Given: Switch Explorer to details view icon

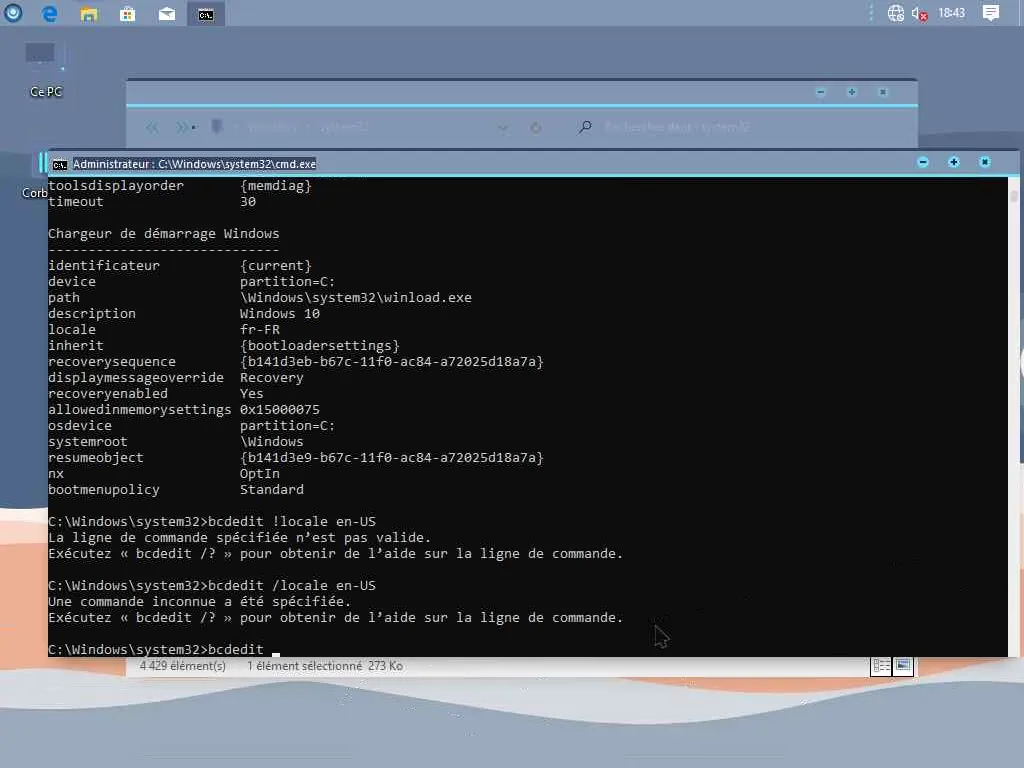Looking at the screenshot, I should (x=881, y=665).
